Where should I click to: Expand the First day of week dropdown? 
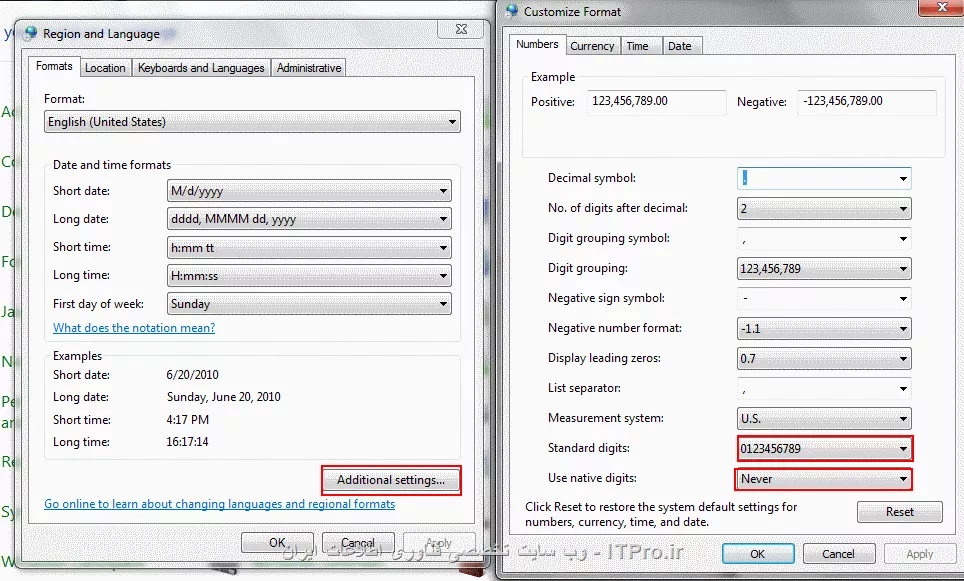pos(309,304)
